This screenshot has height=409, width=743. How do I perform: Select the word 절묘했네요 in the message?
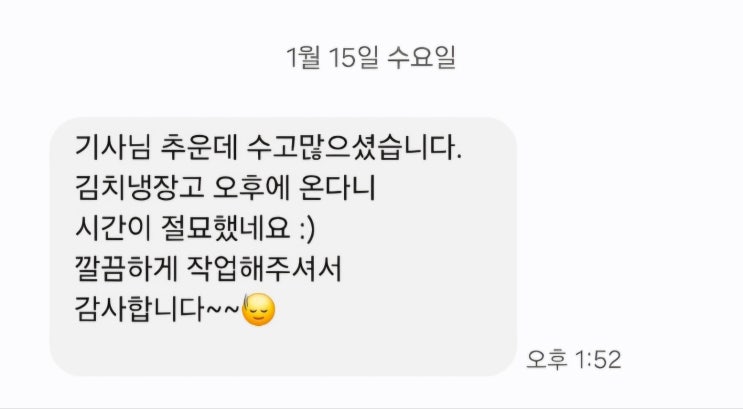pyautogui.click(x=226, y=228)
